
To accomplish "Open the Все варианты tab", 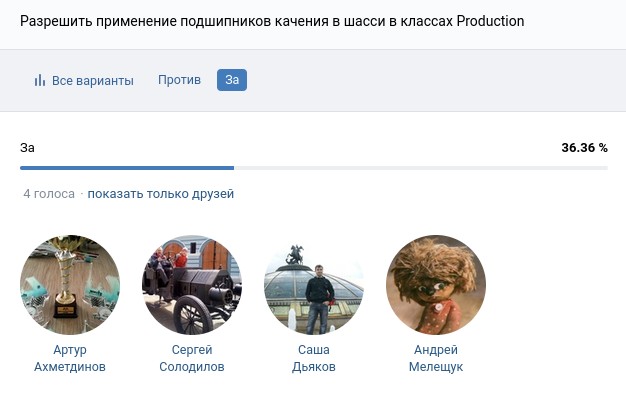I will (84, 80).
